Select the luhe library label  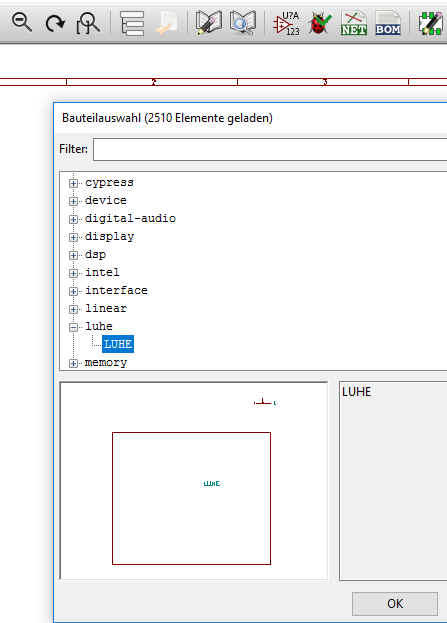coord(99,326)
